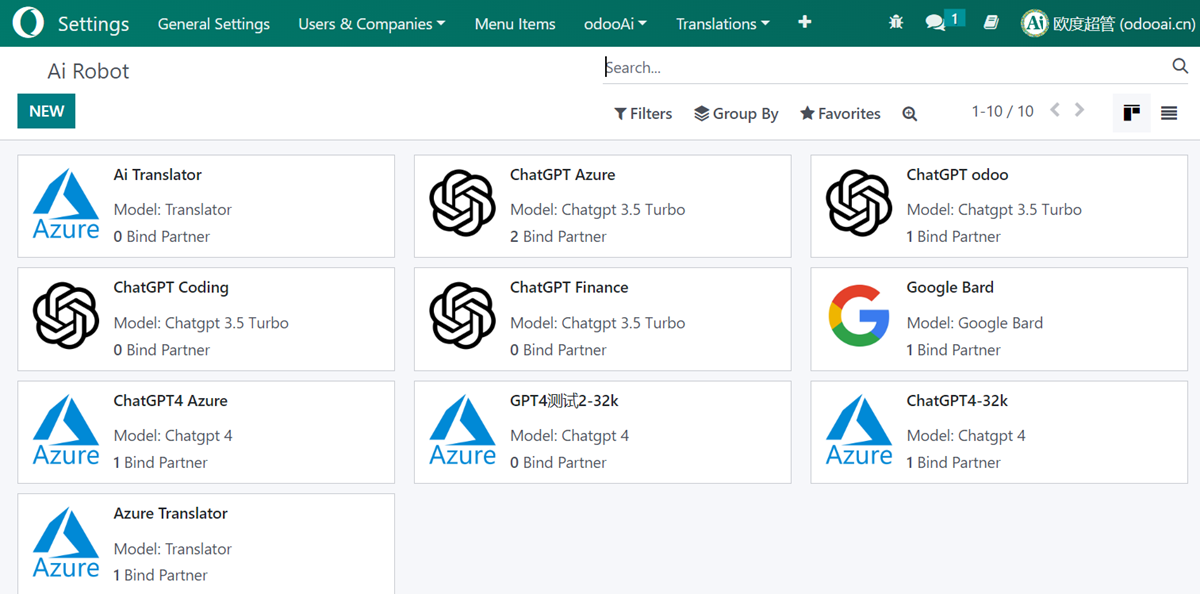Switch to list view
The width and height of the screenshot is (1200, 594).
point(1169,113)
